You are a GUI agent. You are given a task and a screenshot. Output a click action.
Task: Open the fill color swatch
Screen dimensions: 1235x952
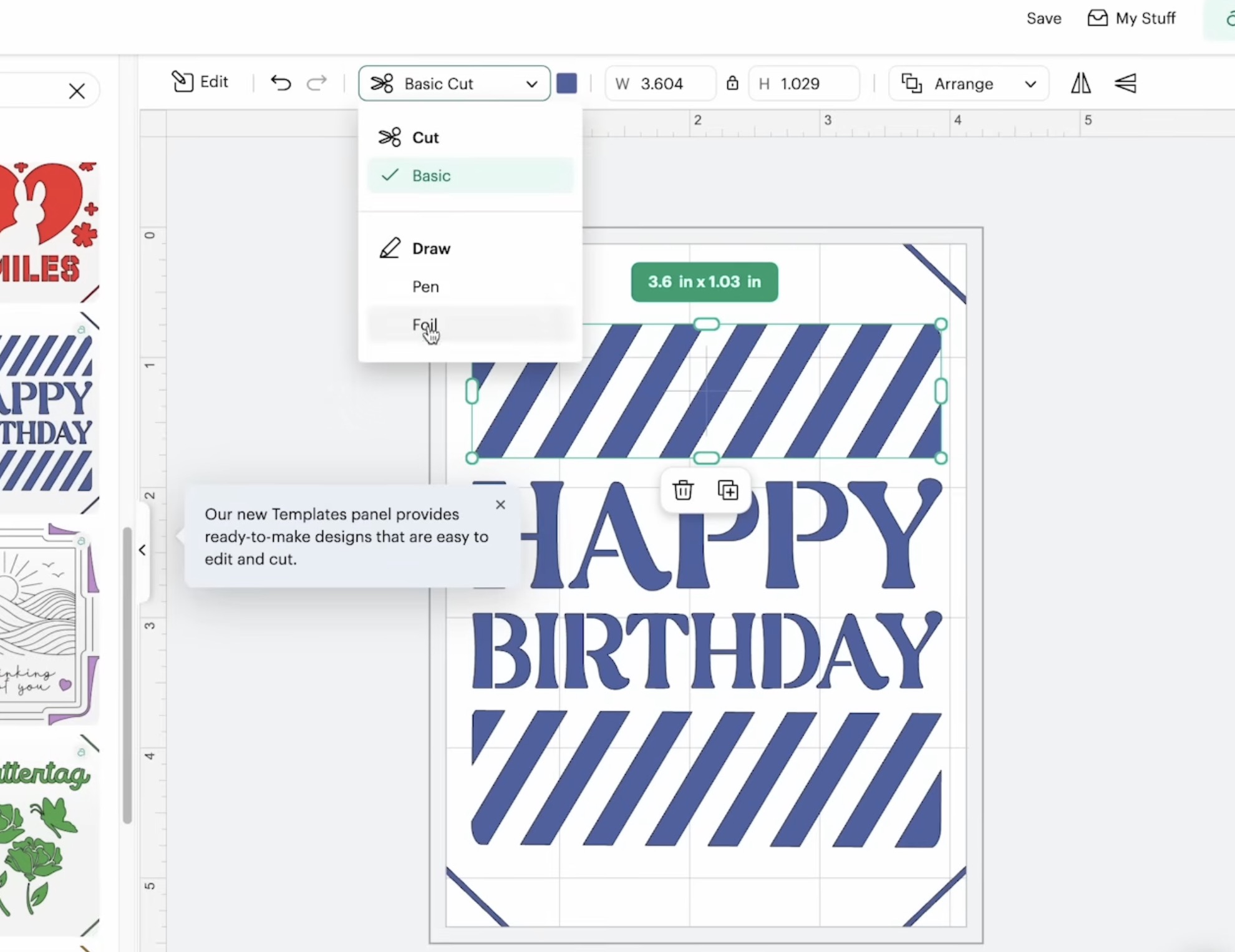[566, 83]
